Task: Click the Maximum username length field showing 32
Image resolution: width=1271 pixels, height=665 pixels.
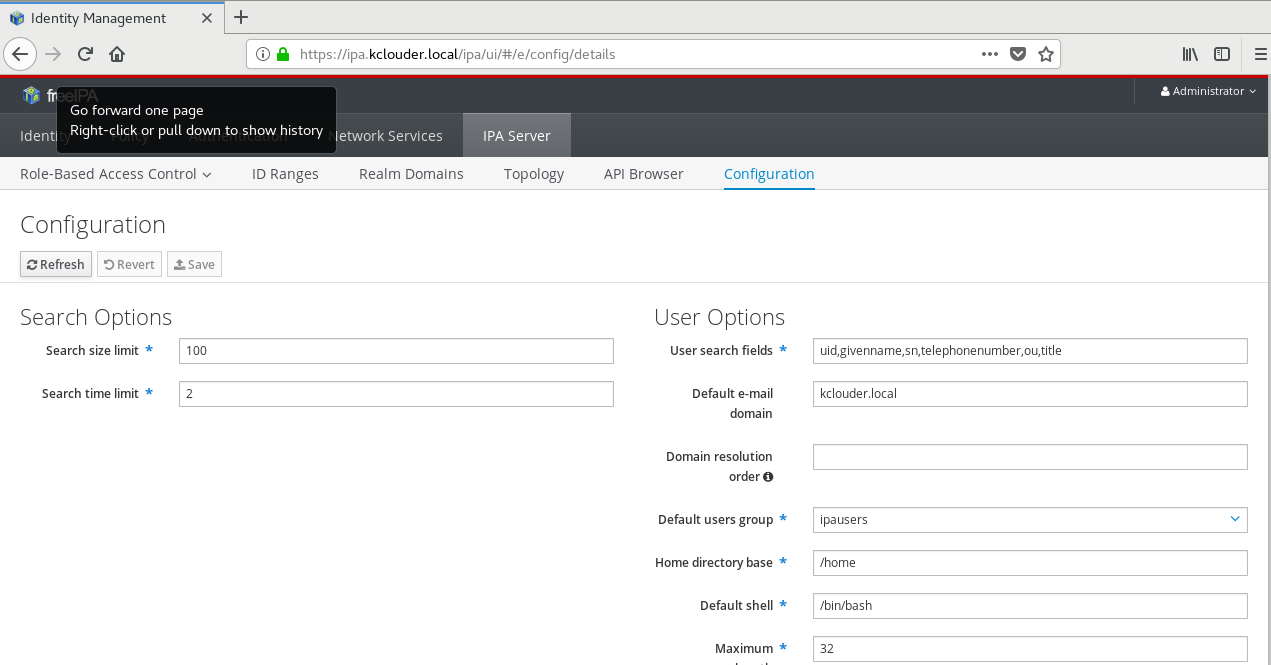Action: (x=1030, y=649)
